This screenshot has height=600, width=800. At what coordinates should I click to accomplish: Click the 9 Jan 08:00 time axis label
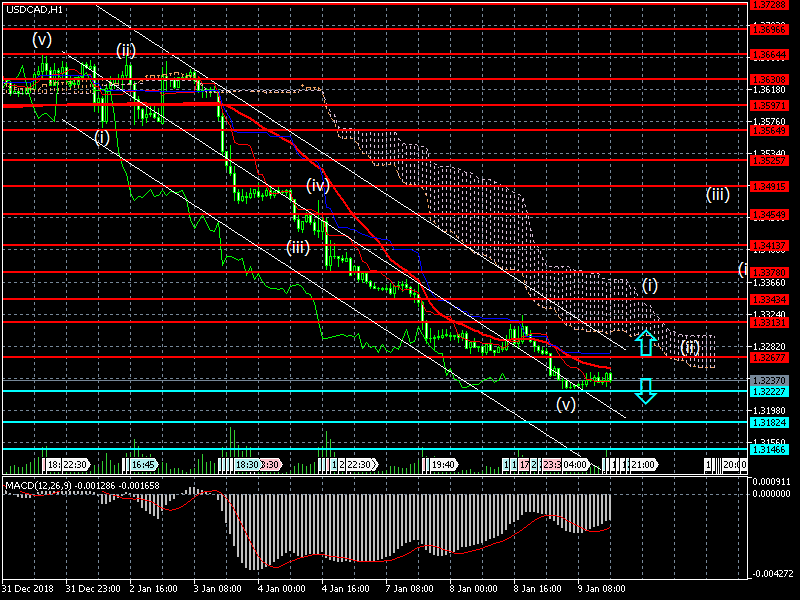click(x=602, y=588)
